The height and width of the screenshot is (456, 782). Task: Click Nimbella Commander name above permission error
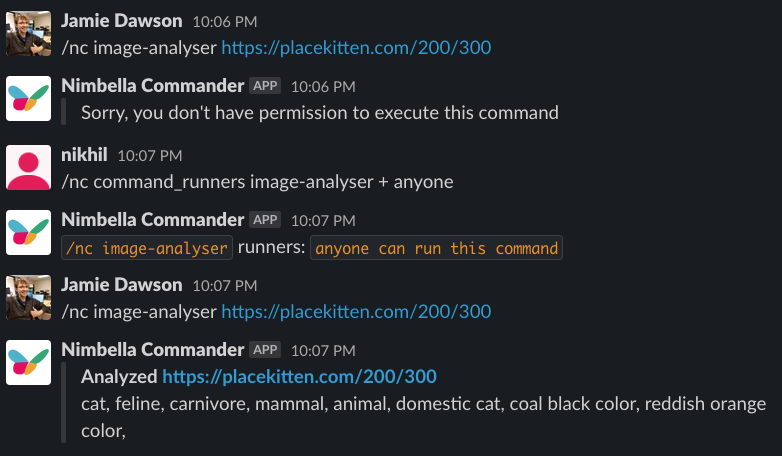tap(153, 85)
